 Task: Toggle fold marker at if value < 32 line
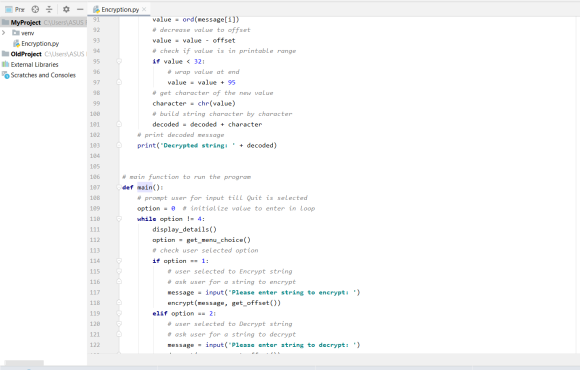[x=119, y=61]
